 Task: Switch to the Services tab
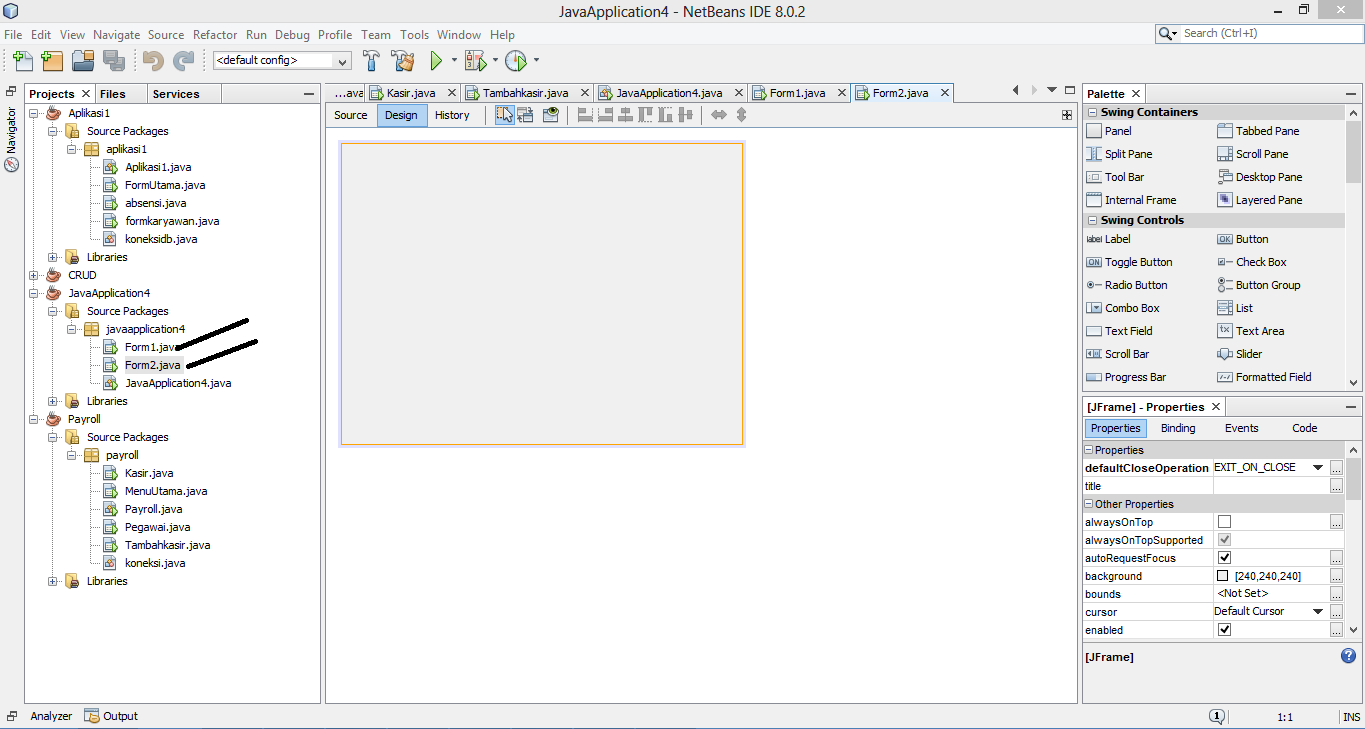click(x=176, y=94)
